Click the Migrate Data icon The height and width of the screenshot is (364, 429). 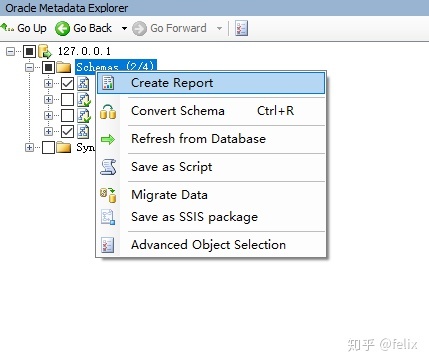point(108,195)
